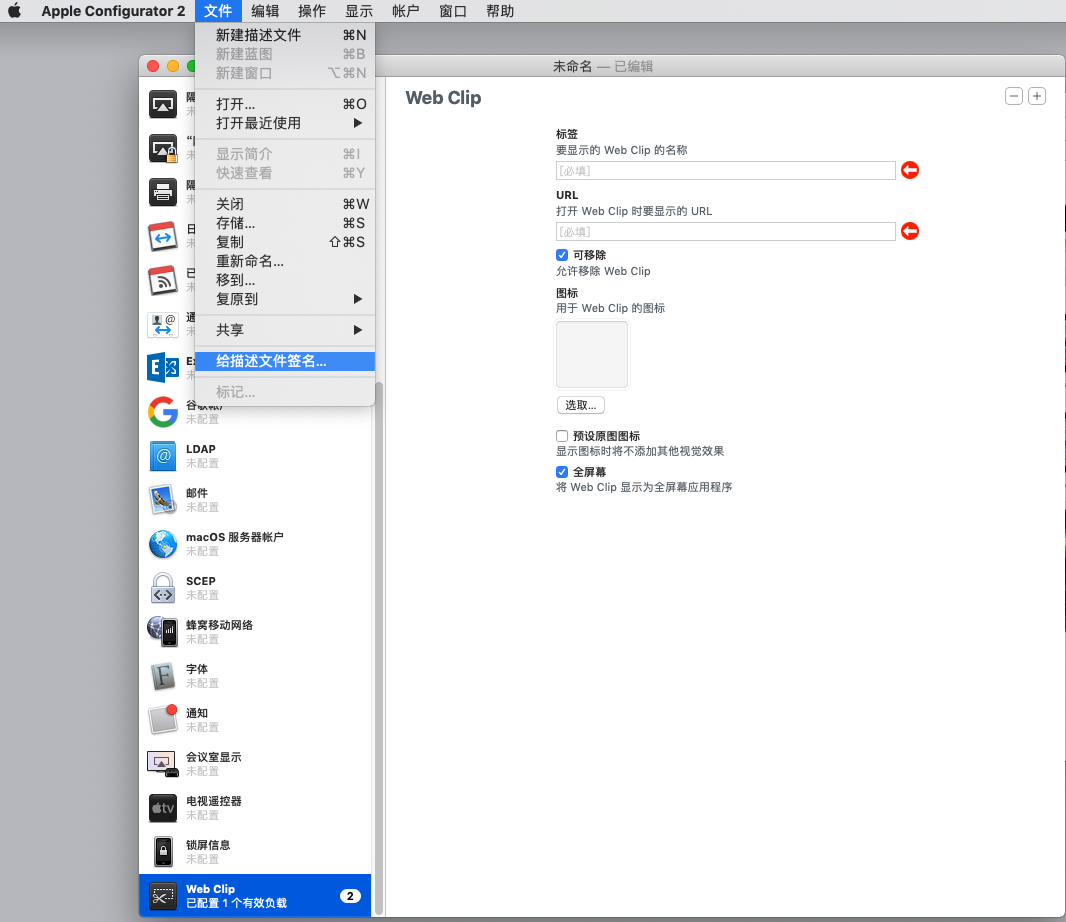Screen dimensions: 1066x922
Task: Click the sidebar vertical scrollbar
Action: tap(379, 649)
